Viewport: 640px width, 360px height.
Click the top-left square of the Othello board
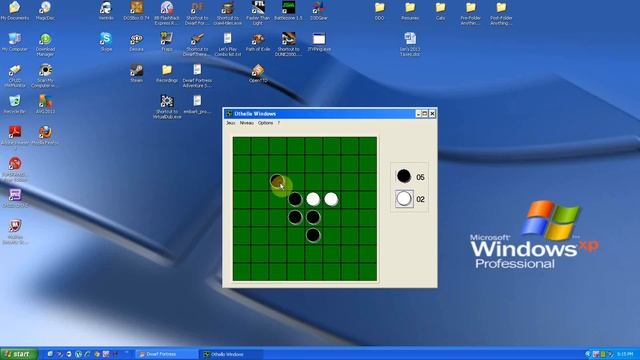[242, 146]
